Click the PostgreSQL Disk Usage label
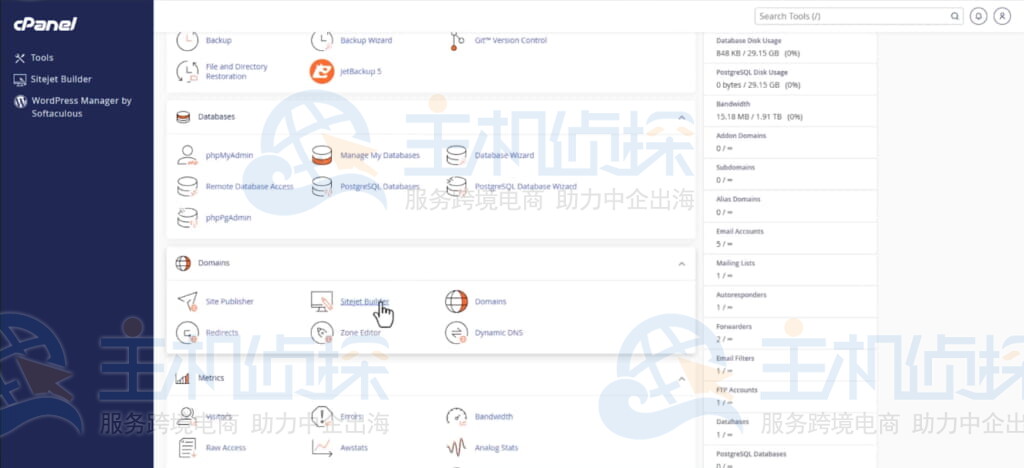 click(x=752, y=72)
